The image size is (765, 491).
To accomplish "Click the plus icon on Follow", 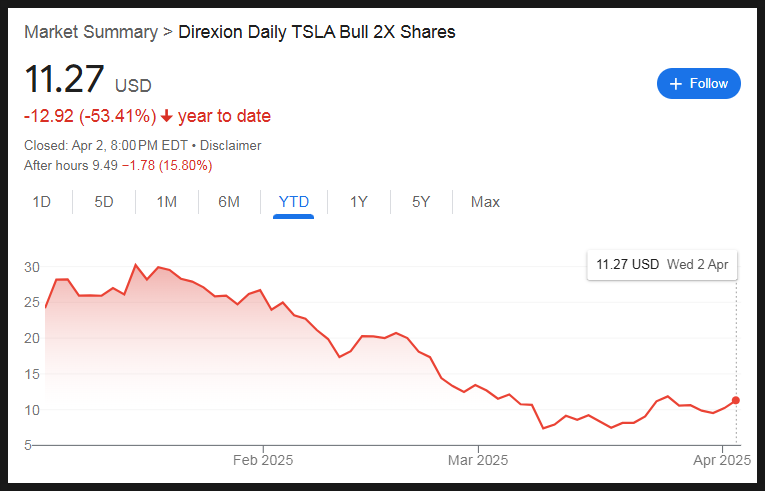I will coord(676,84).
